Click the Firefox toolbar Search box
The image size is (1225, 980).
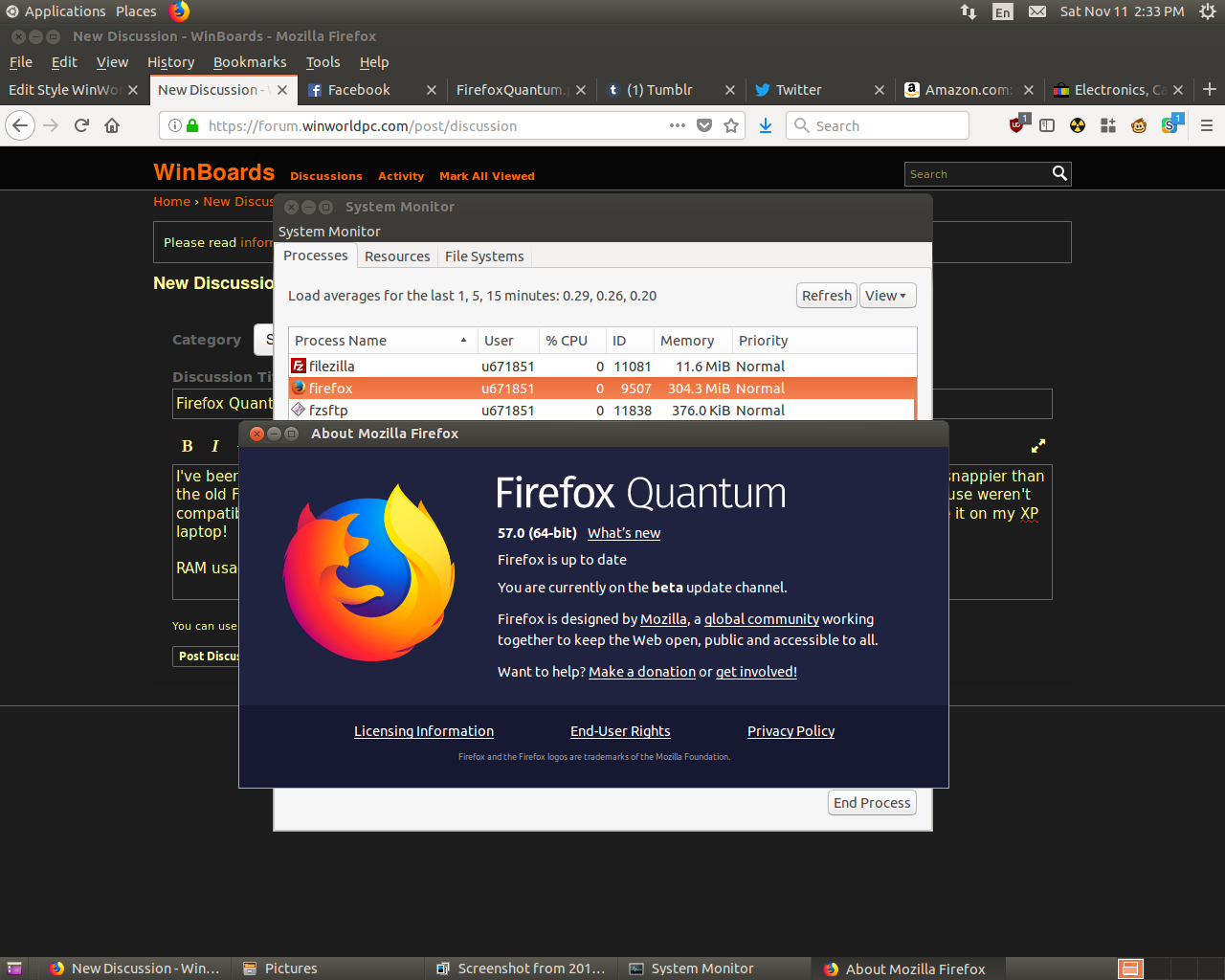tap(877, 125)
